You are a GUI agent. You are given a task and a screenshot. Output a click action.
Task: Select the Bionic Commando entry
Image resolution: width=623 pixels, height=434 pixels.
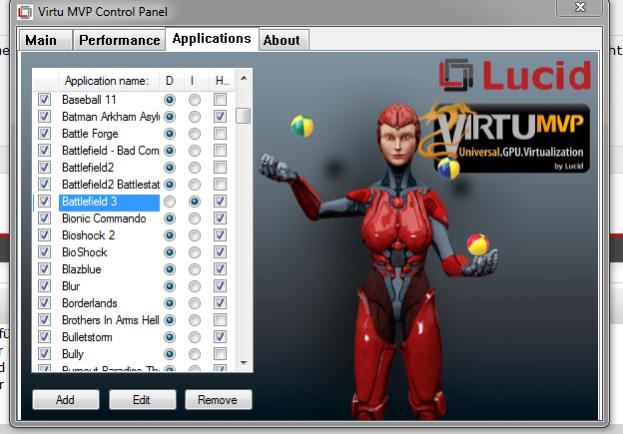pyautogui.click(x=104, y=218)
